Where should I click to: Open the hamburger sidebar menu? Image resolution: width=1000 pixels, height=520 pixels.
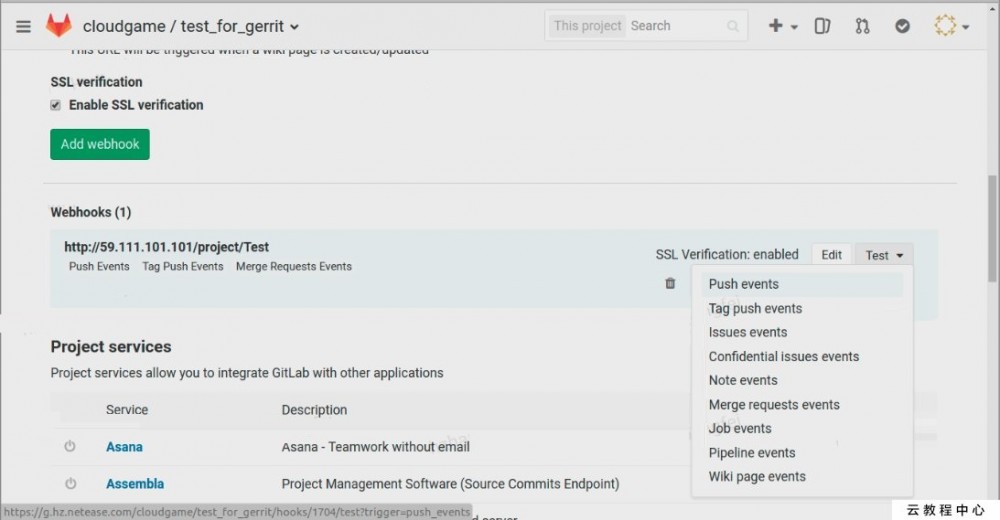24,26
